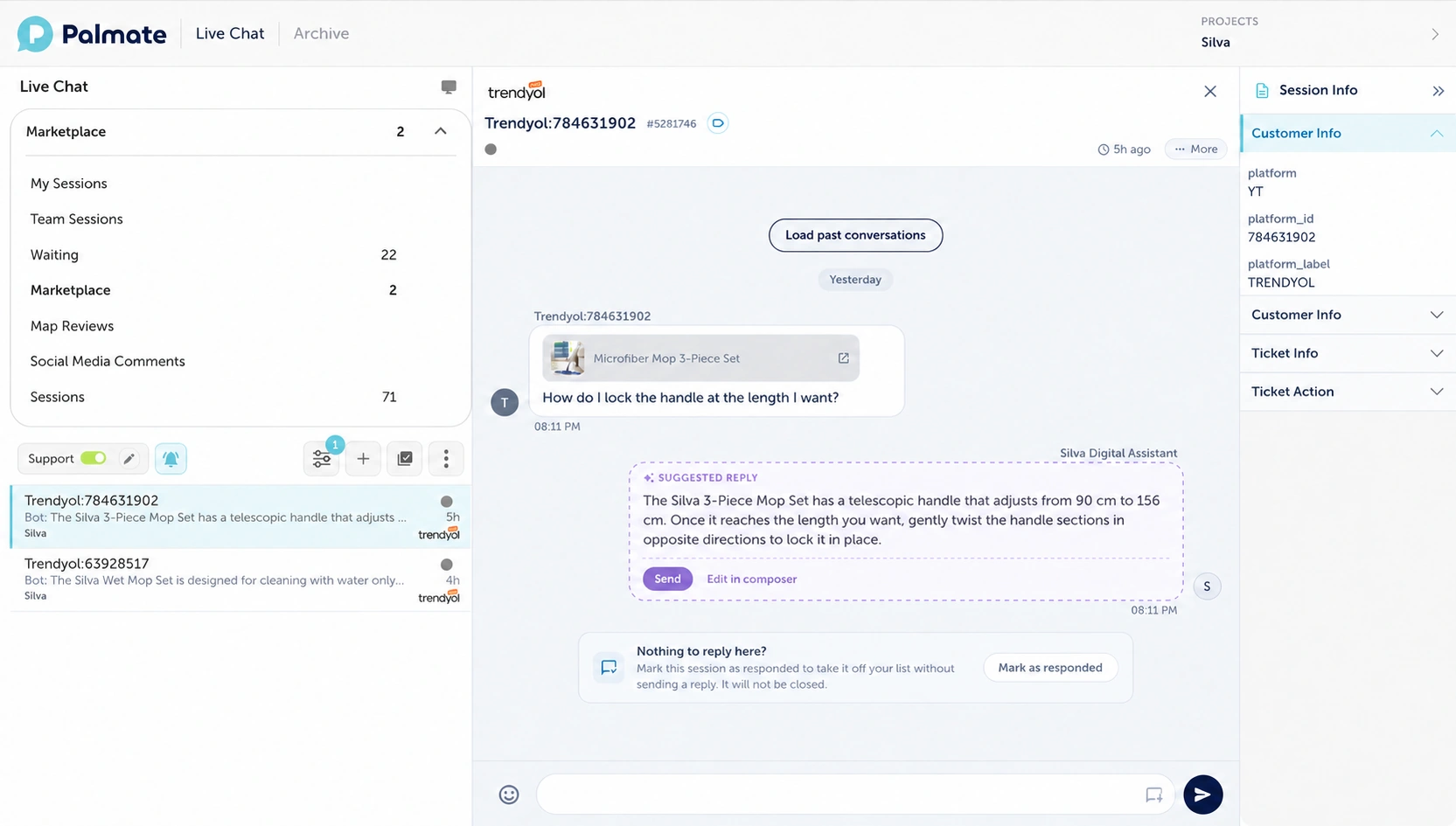Click the Palmate logo

pyautogui.click(x=92, y=34)
